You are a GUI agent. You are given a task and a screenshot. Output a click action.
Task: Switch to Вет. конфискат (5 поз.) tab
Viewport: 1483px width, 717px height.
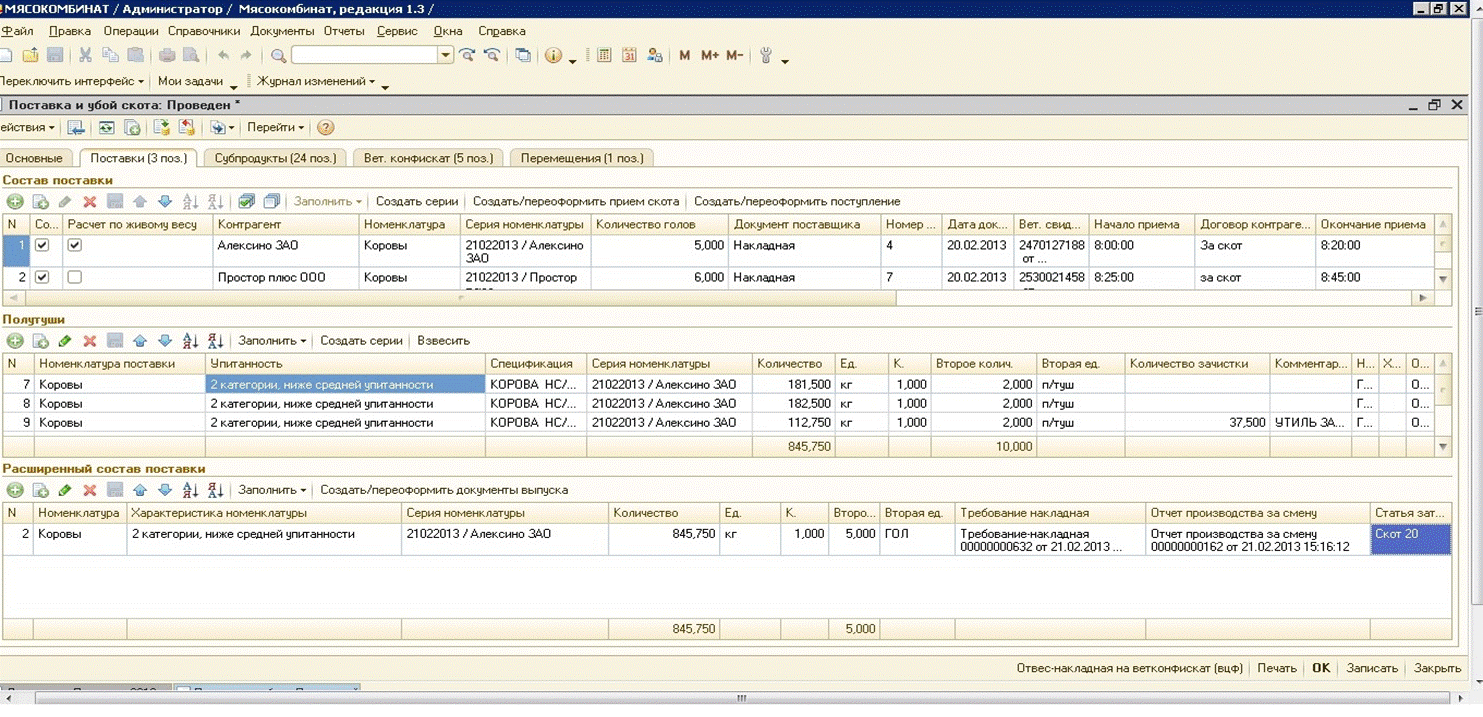(428, 158)
